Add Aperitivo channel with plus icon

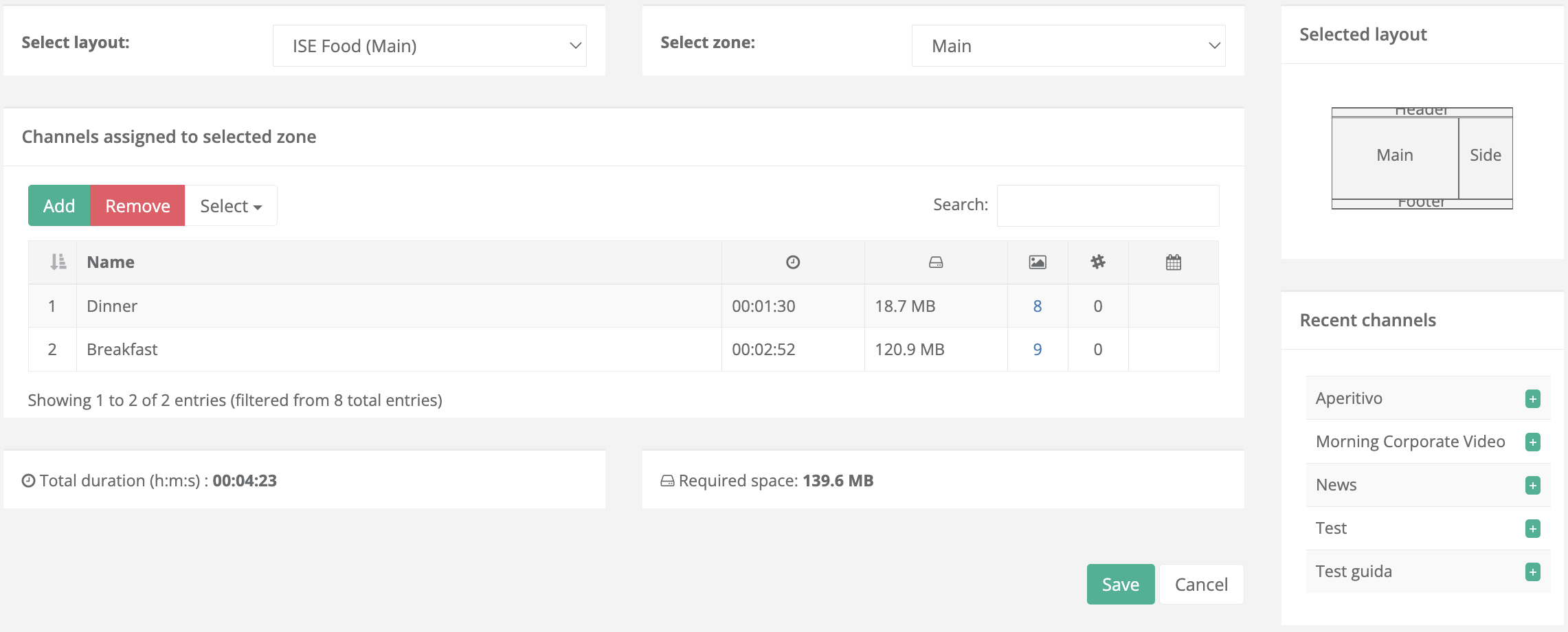(1532, 399)
